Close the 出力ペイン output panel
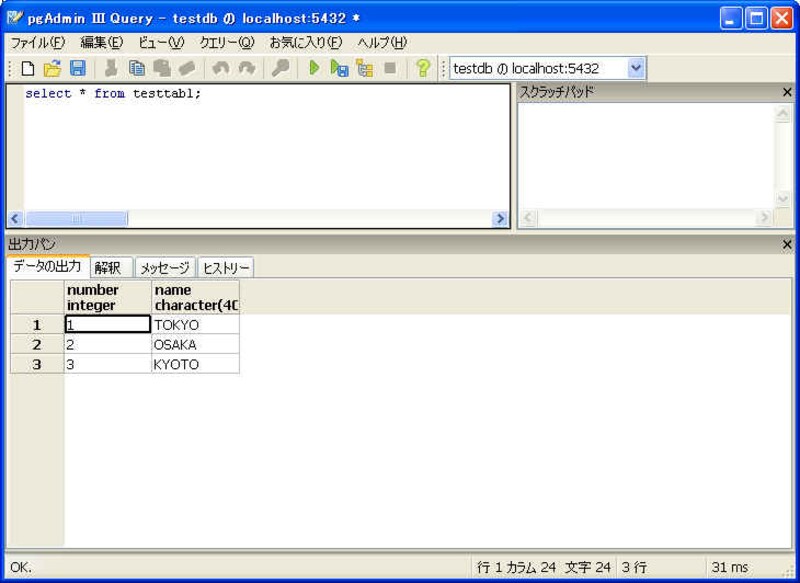800x583 pixels. pos(787,245)
